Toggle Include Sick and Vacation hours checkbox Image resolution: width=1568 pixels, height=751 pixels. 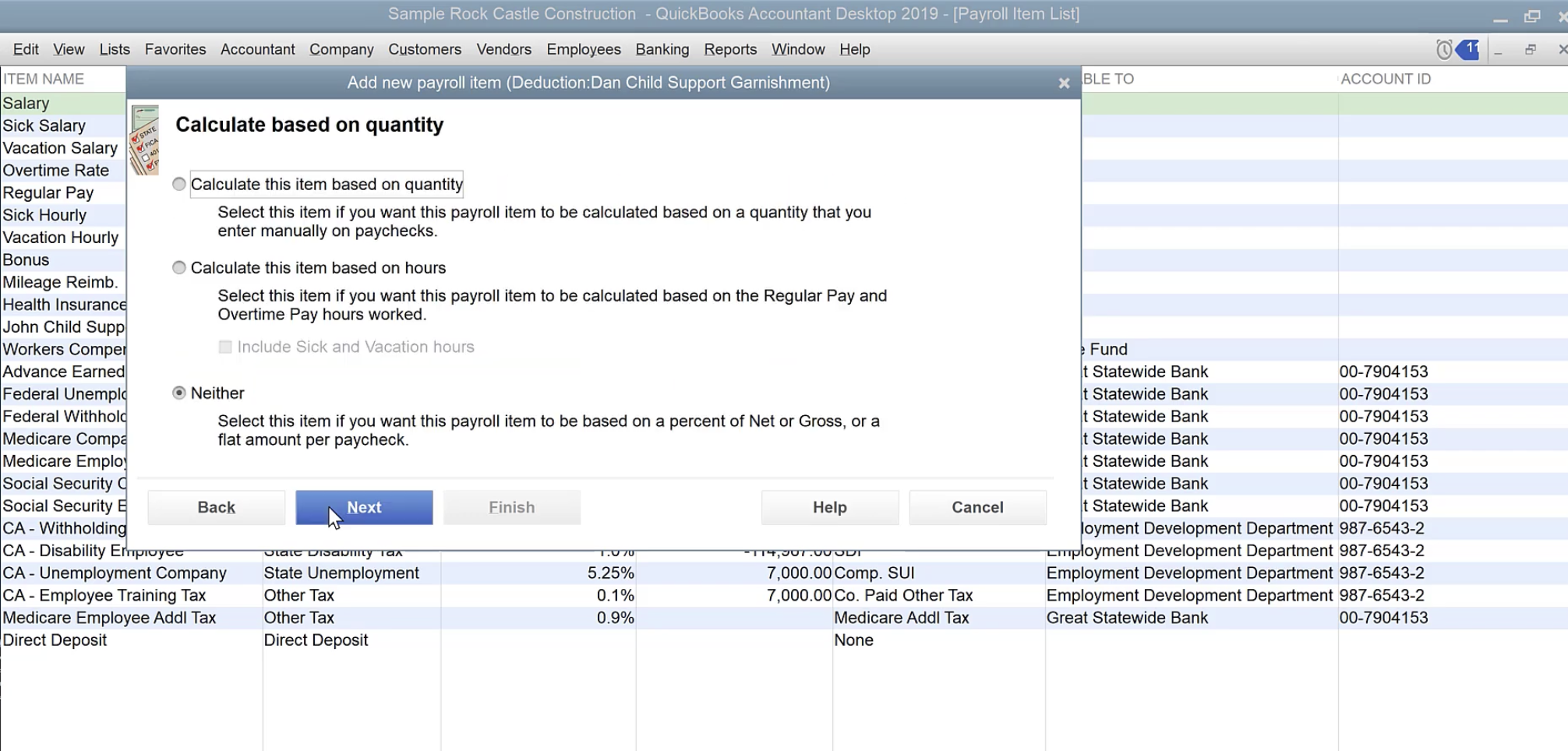(225, 347)
